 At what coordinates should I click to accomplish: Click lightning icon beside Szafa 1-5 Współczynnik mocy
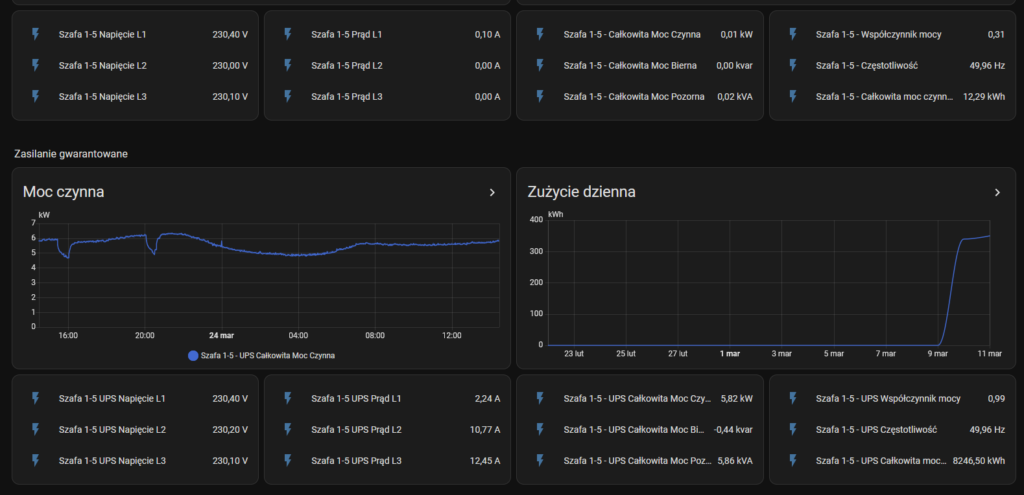click(794, 34)
